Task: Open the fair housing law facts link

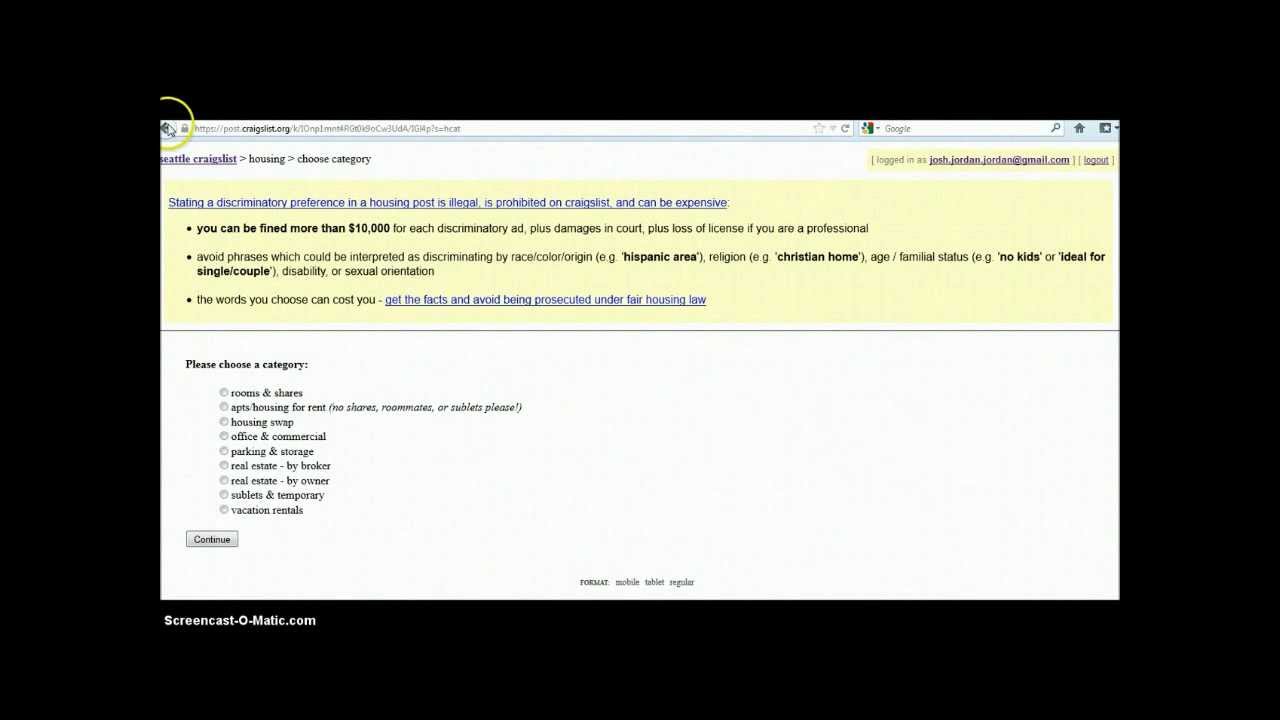Action: [x=545, y=300]
